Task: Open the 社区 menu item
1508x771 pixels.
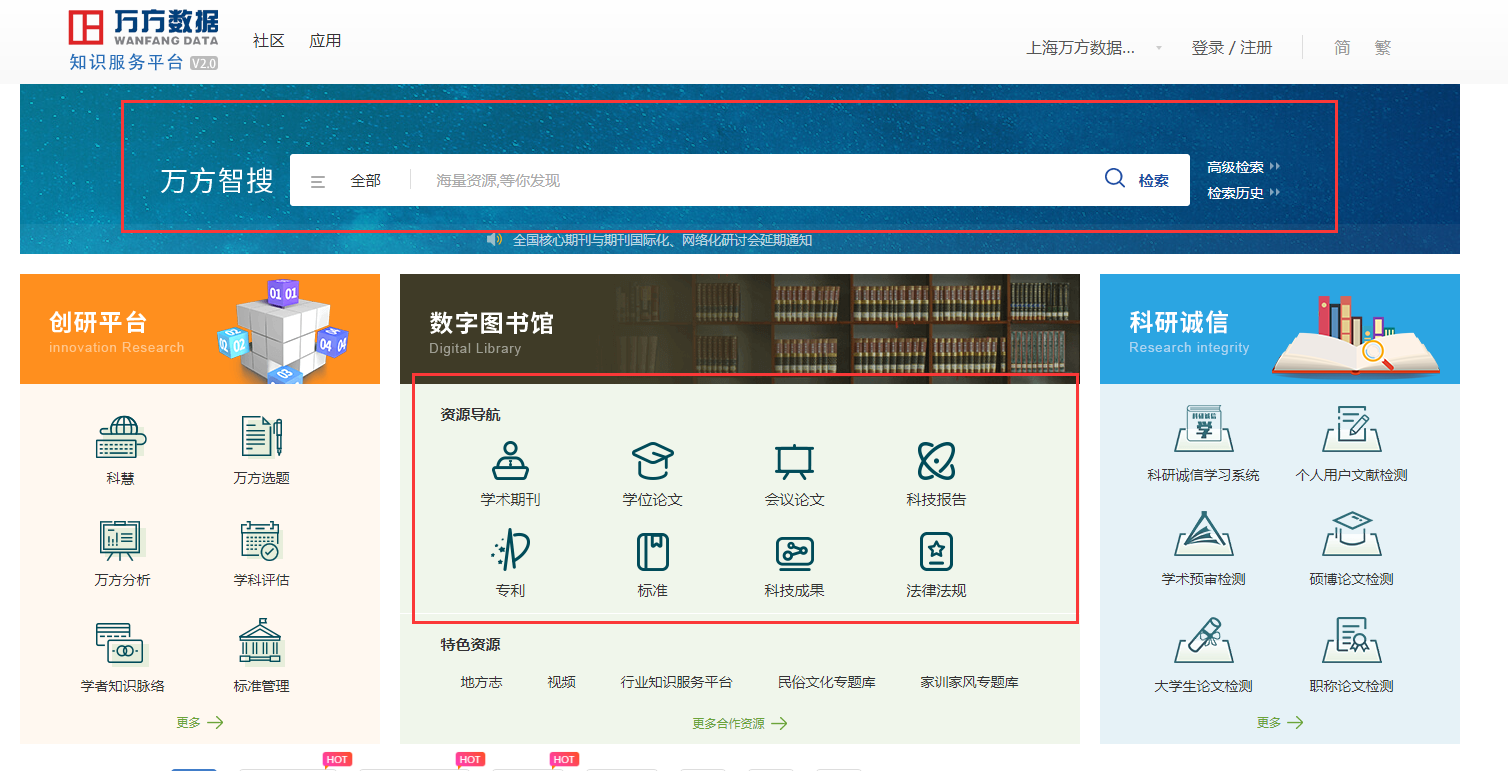Action: pyautogui.click(x=268, y=41)
